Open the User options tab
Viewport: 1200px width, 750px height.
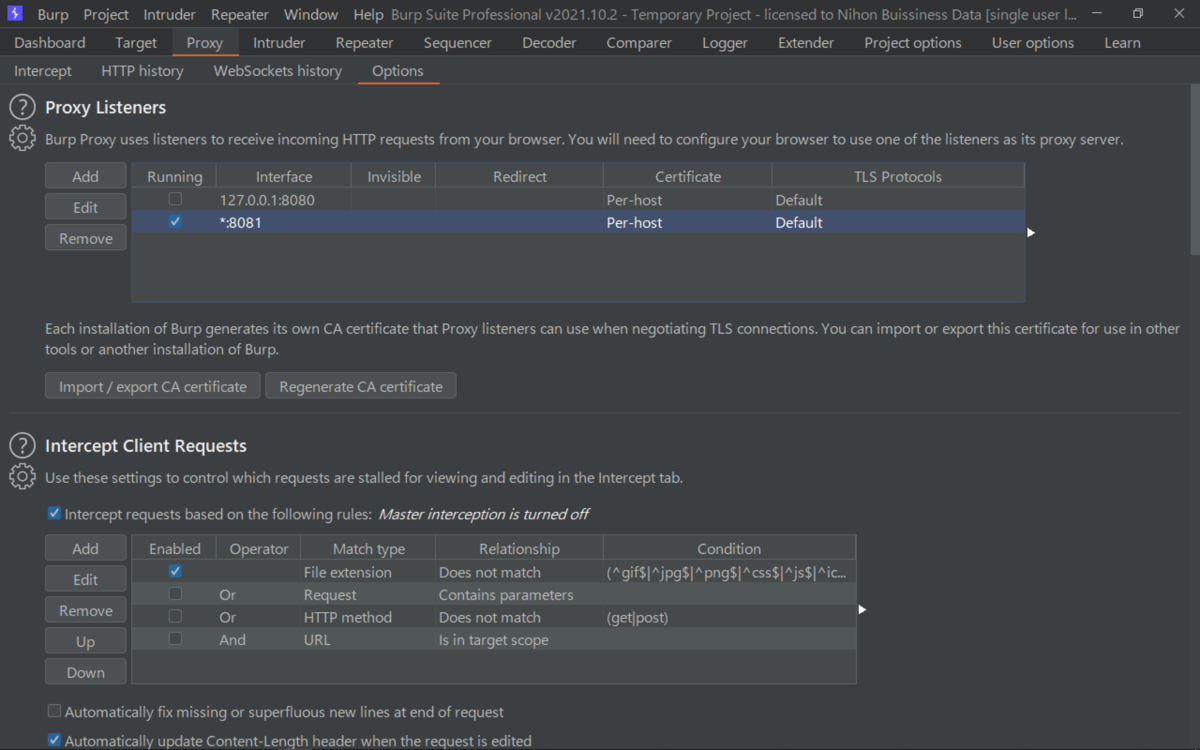(1033, 43)
